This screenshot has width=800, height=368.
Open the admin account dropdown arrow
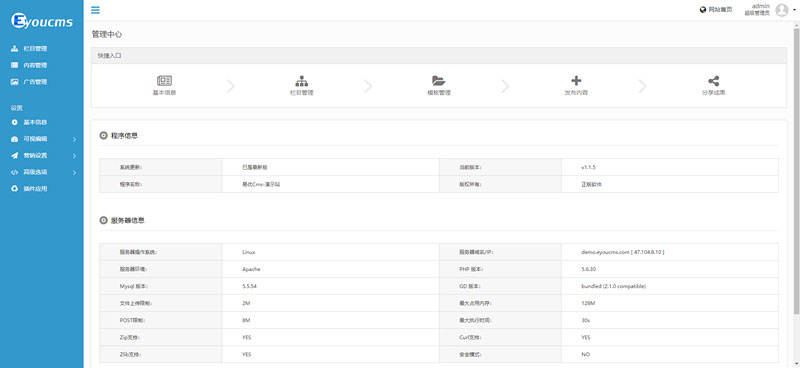795,10
